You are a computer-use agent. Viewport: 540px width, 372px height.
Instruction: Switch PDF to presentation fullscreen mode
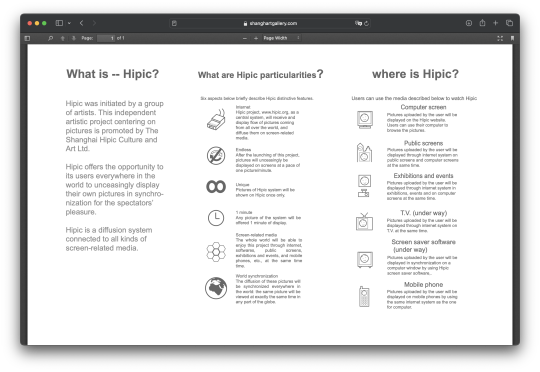tap(500, 38)
